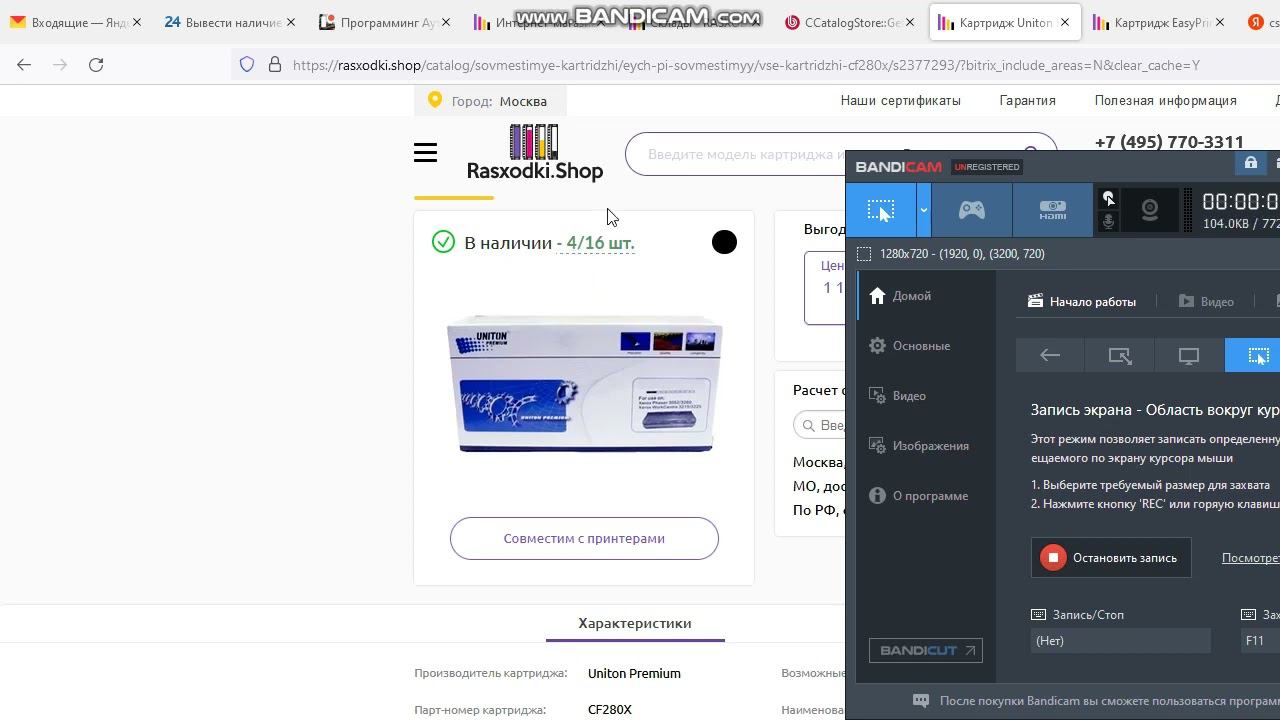Click the browser address bar URL
The width and height of the screenshot is (1280, 720).
pos(746,65)
